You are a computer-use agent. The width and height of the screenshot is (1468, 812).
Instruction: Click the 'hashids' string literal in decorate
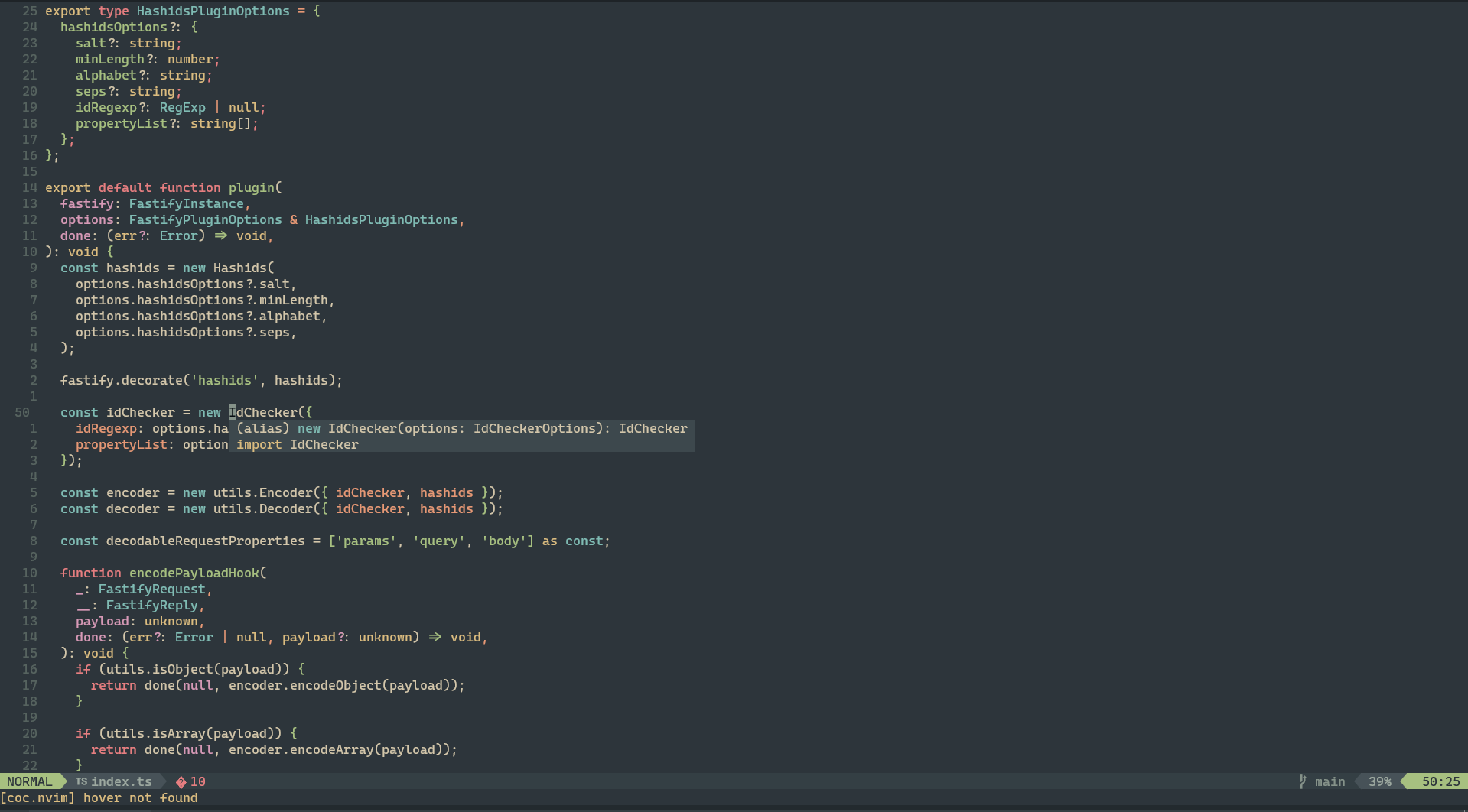[225, 380]
